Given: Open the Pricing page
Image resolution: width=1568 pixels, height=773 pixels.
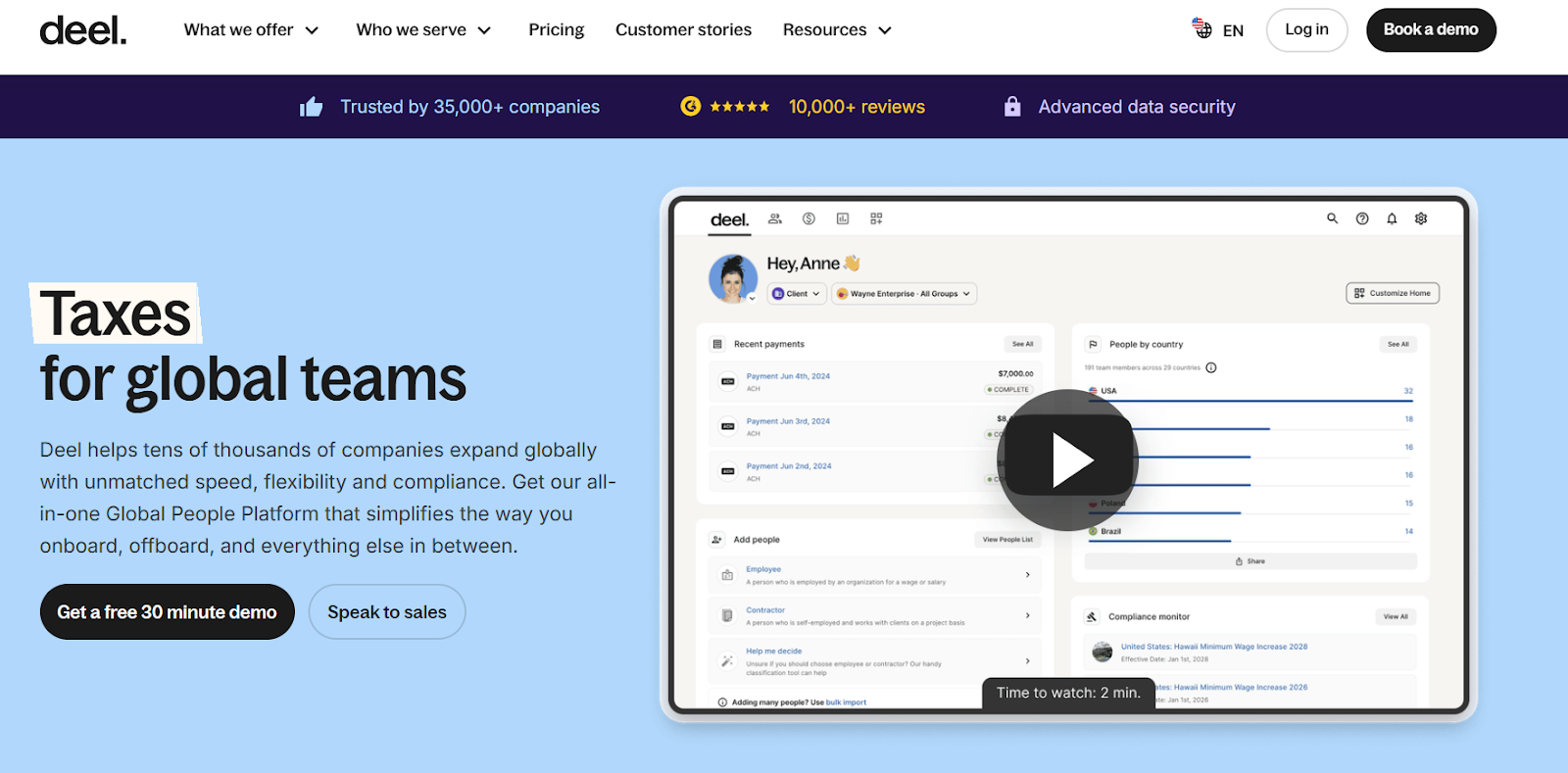Looking at the screenshot, I should (557, 30).
